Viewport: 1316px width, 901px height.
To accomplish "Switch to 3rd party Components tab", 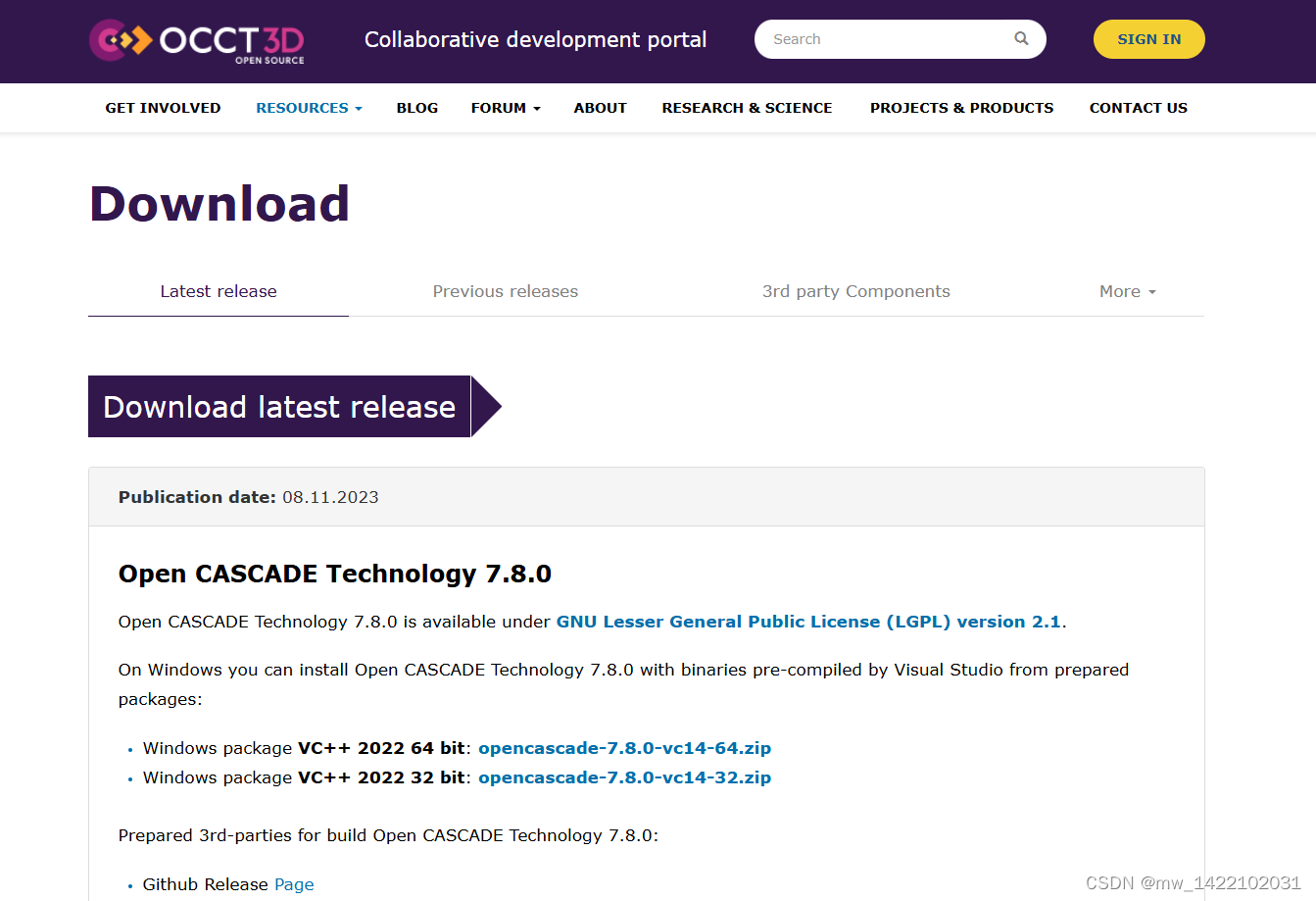I will point(855,291).
